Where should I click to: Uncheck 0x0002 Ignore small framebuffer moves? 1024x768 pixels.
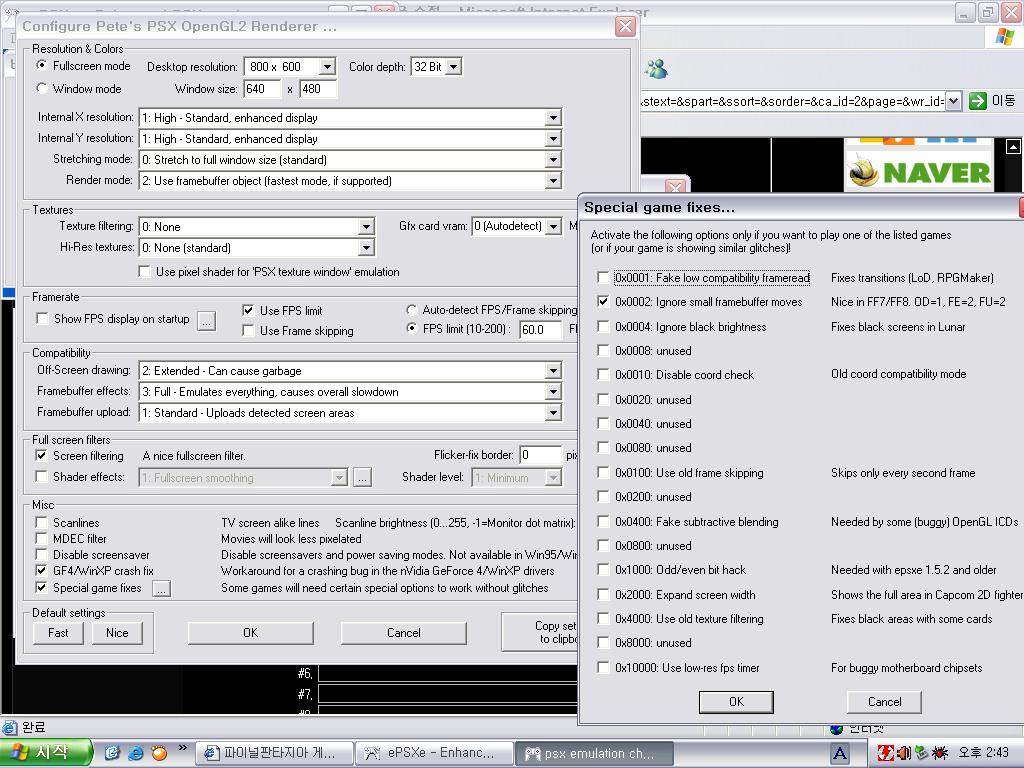click(x=603, y=302)
